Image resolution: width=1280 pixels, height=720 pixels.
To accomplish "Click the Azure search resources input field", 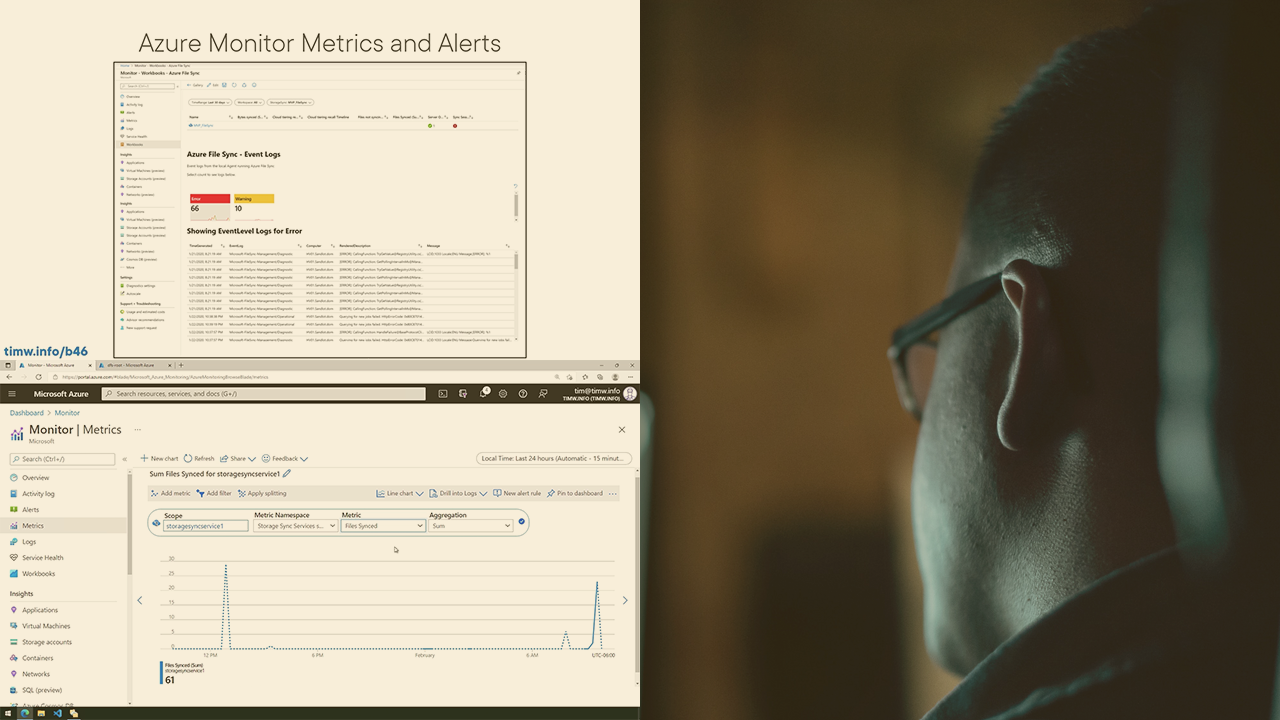I will pyautogui.click(x=265, y=394).
